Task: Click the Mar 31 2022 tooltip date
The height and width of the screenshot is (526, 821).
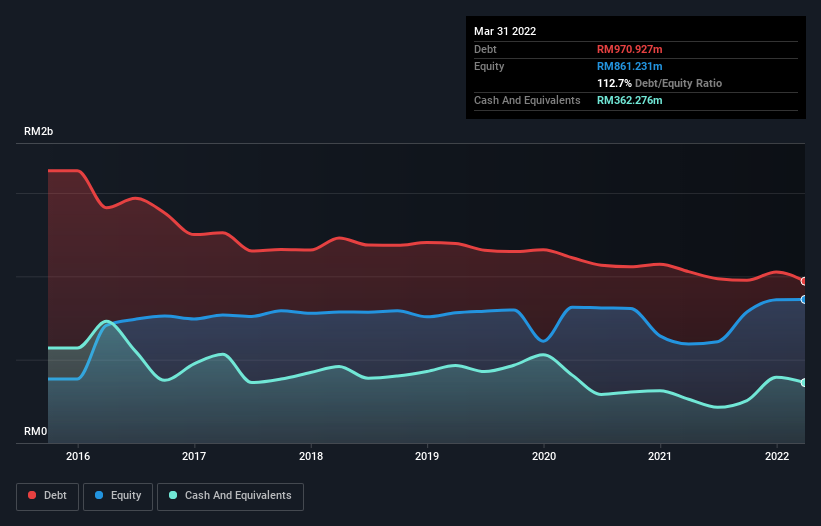Action: pyautogui.click(x=505, y=31)
